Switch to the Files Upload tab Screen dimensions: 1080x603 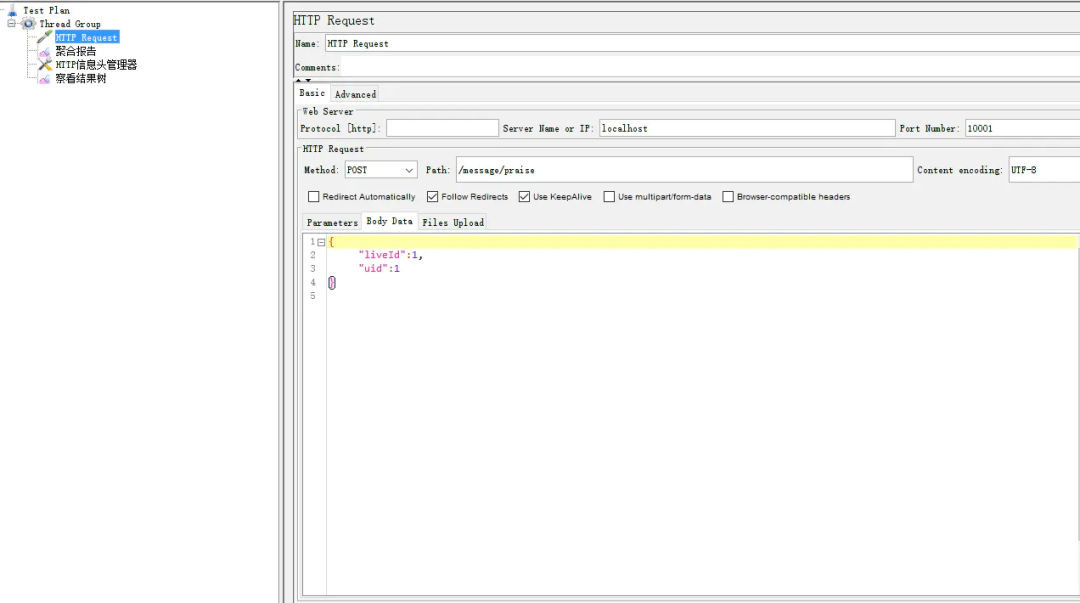[x=453, y=223]
